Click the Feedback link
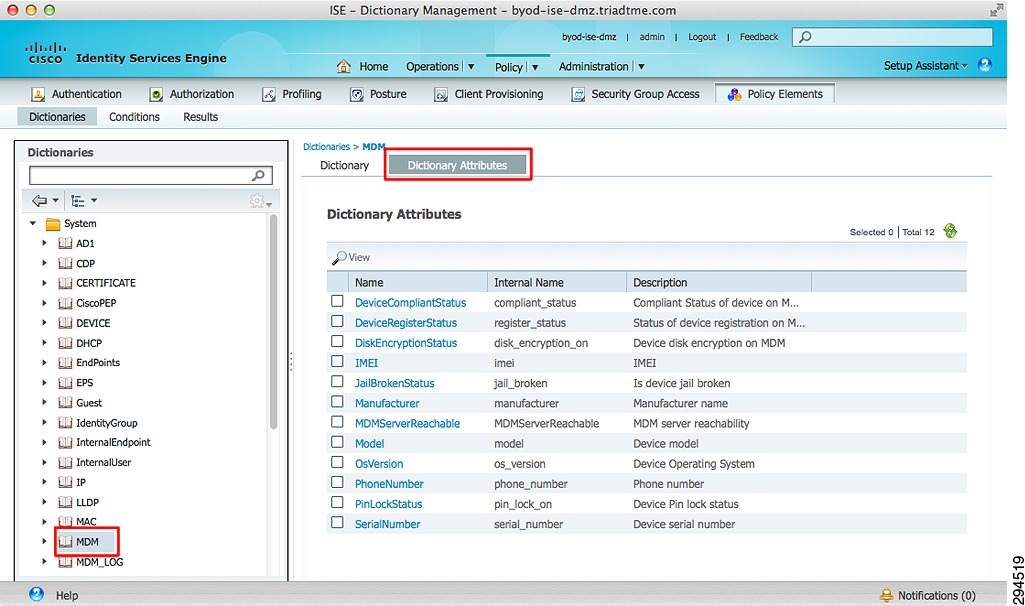Image resolution: width=1025 pixels, height=606 pixels. (759, 37)
